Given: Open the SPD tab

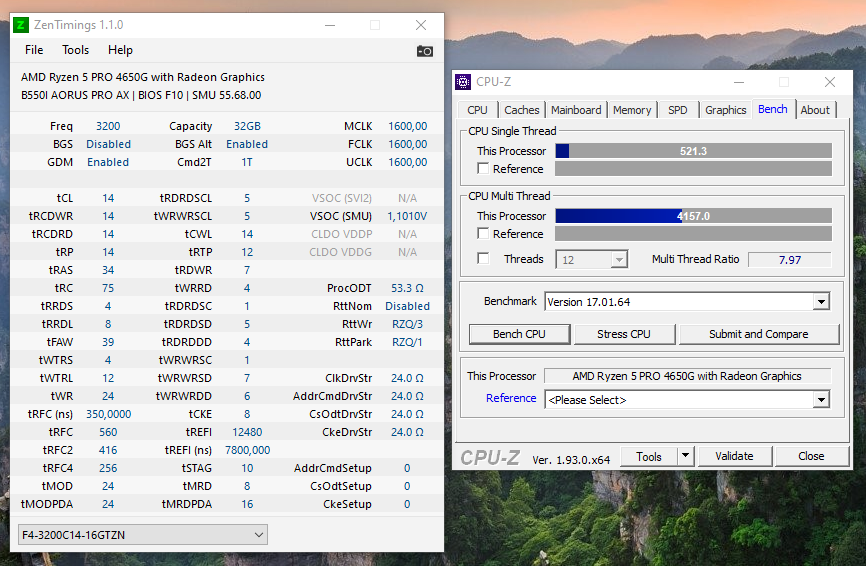Looking at the screenshot, I should click(678, 110).
